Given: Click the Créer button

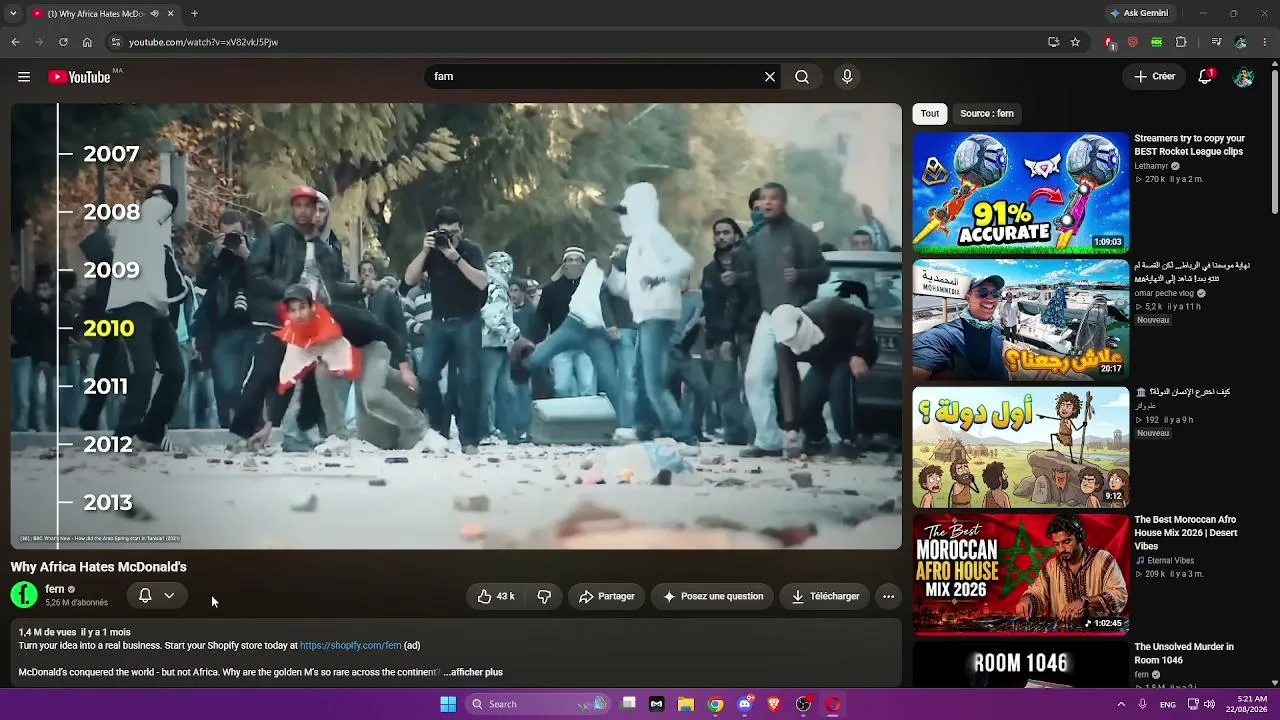Looking at the screenshot, I should tap(1155, 77).
